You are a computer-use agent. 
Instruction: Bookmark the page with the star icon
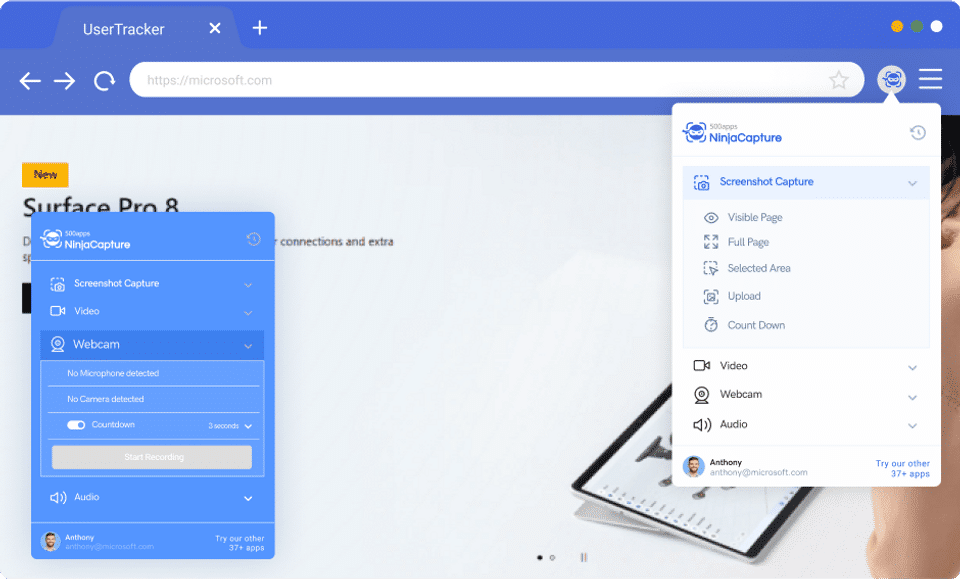coord(838,80)
